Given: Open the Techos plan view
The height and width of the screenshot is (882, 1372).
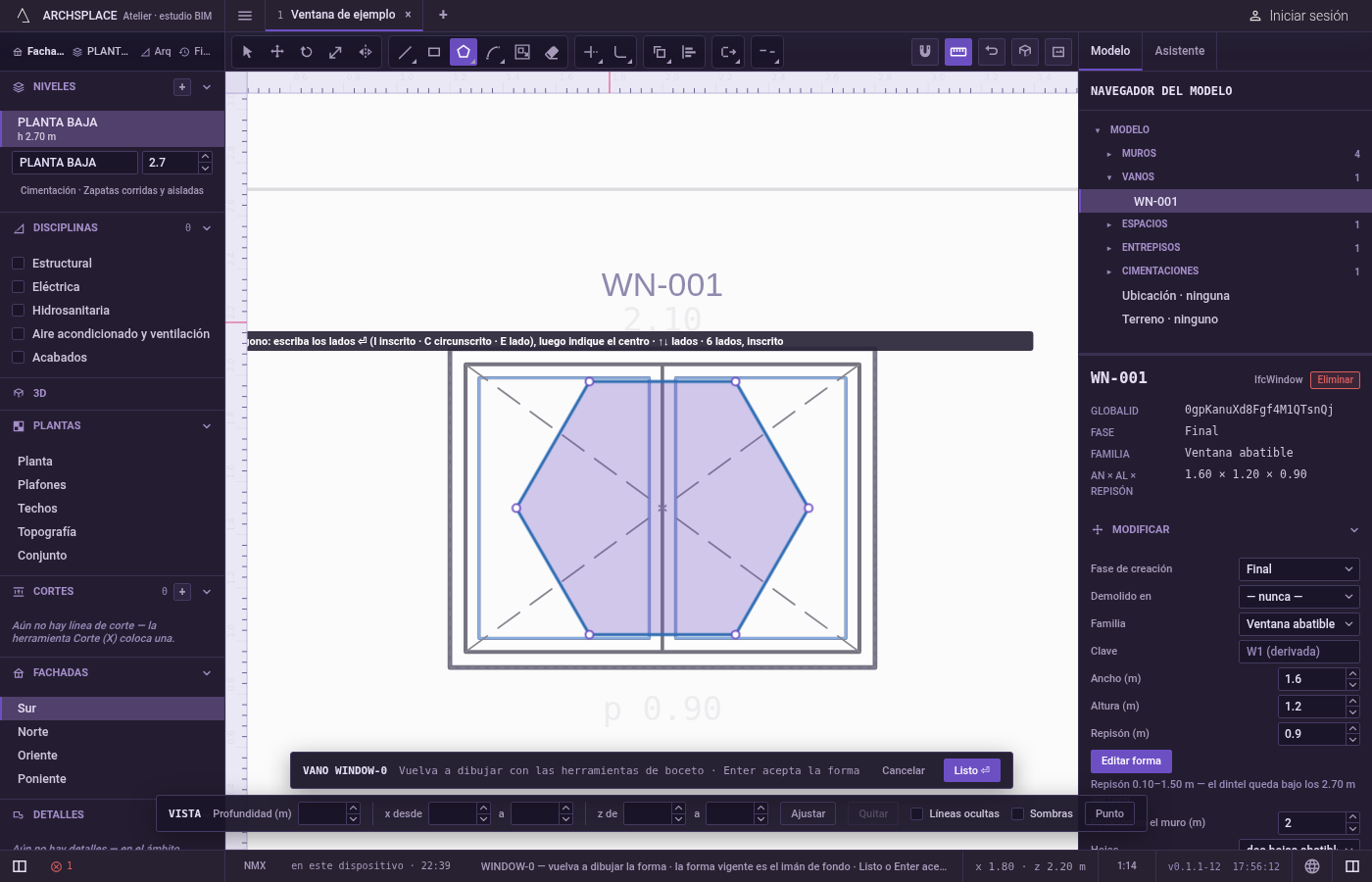Looking at the screenshot, I should click(113, 509).
